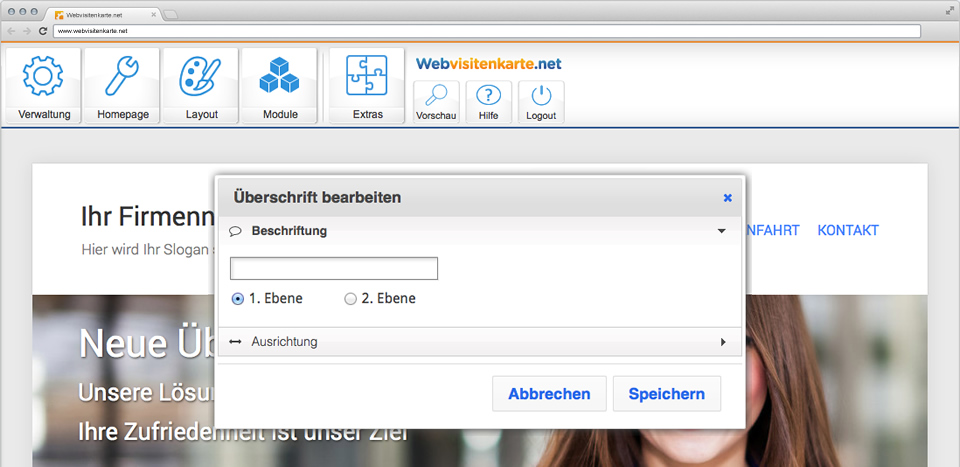
Task: Click the slogan text under the company name
Action: click(148, 250)
